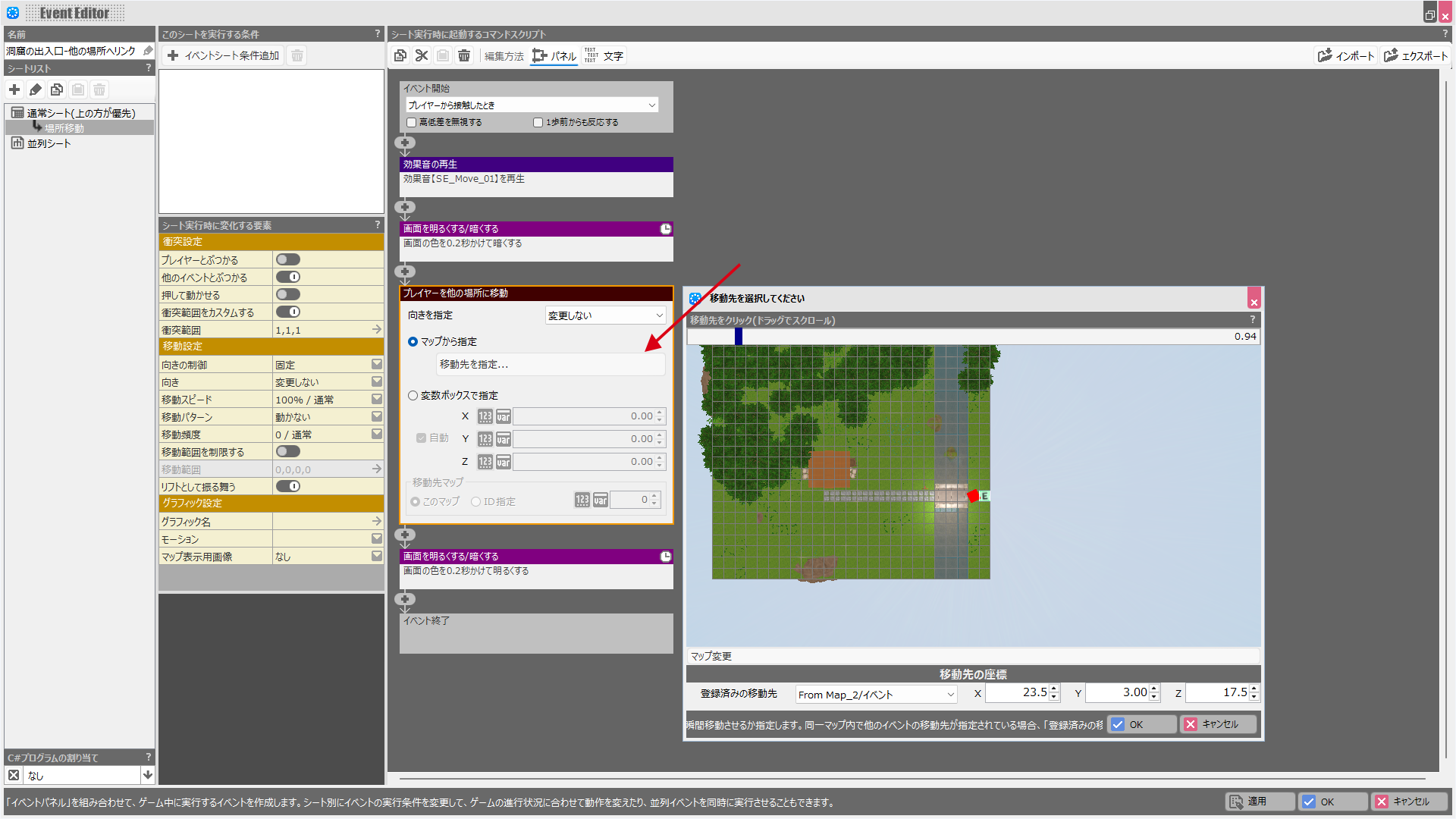Open the マップ表示用画像 dropdown arrow
Image resolution: width=1456 pixels, height=819 pixels.
[377, 557]
